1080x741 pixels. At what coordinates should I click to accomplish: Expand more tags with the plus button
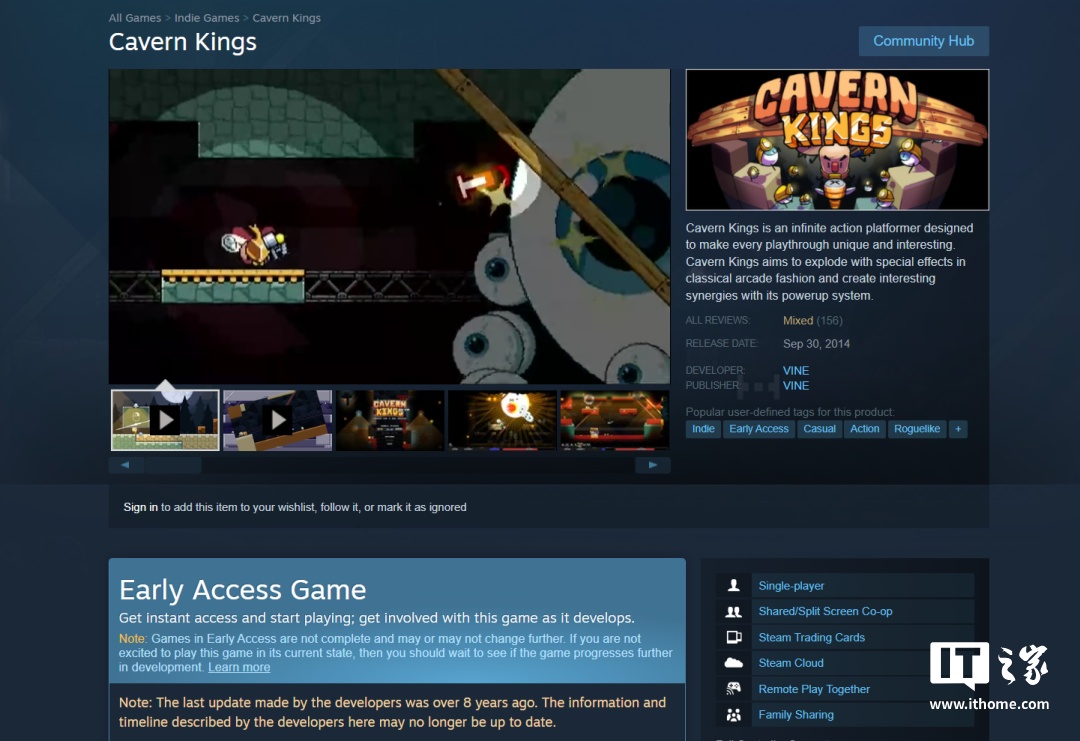[957, 429]
